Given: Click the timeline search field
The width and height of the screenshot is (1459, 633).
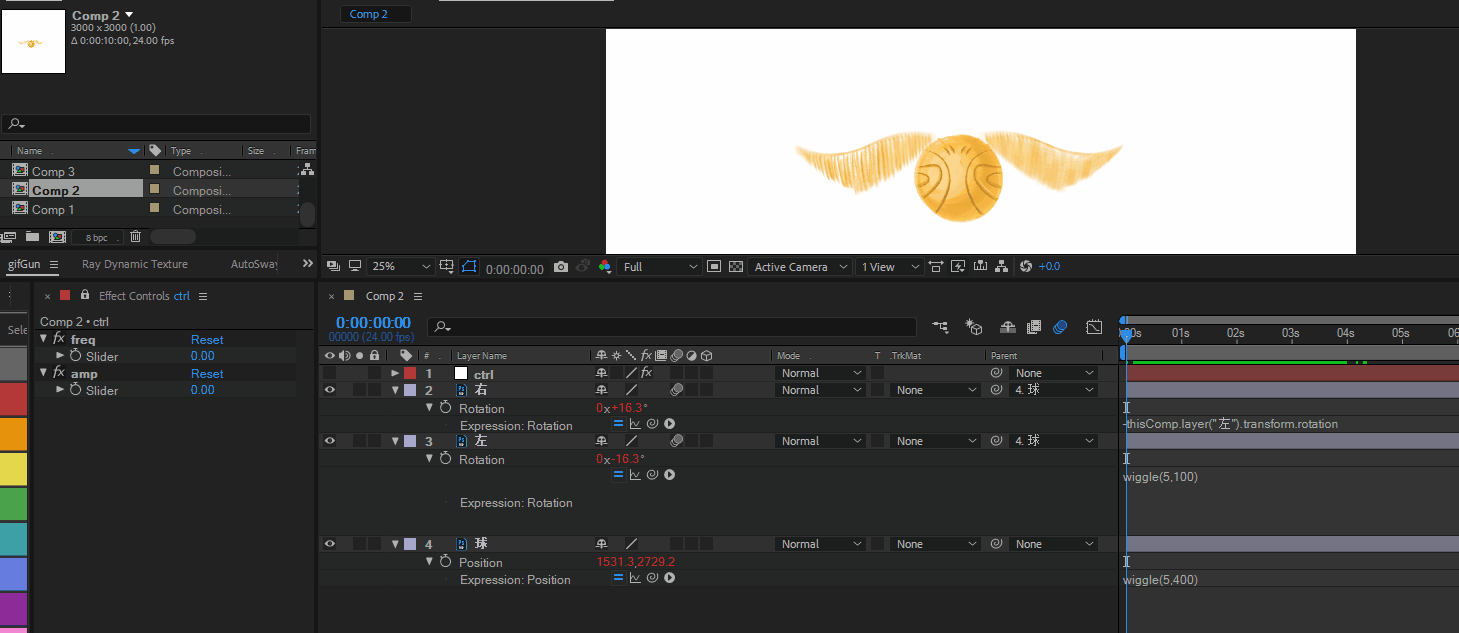Looking at the screenshot, I should 672,327.
